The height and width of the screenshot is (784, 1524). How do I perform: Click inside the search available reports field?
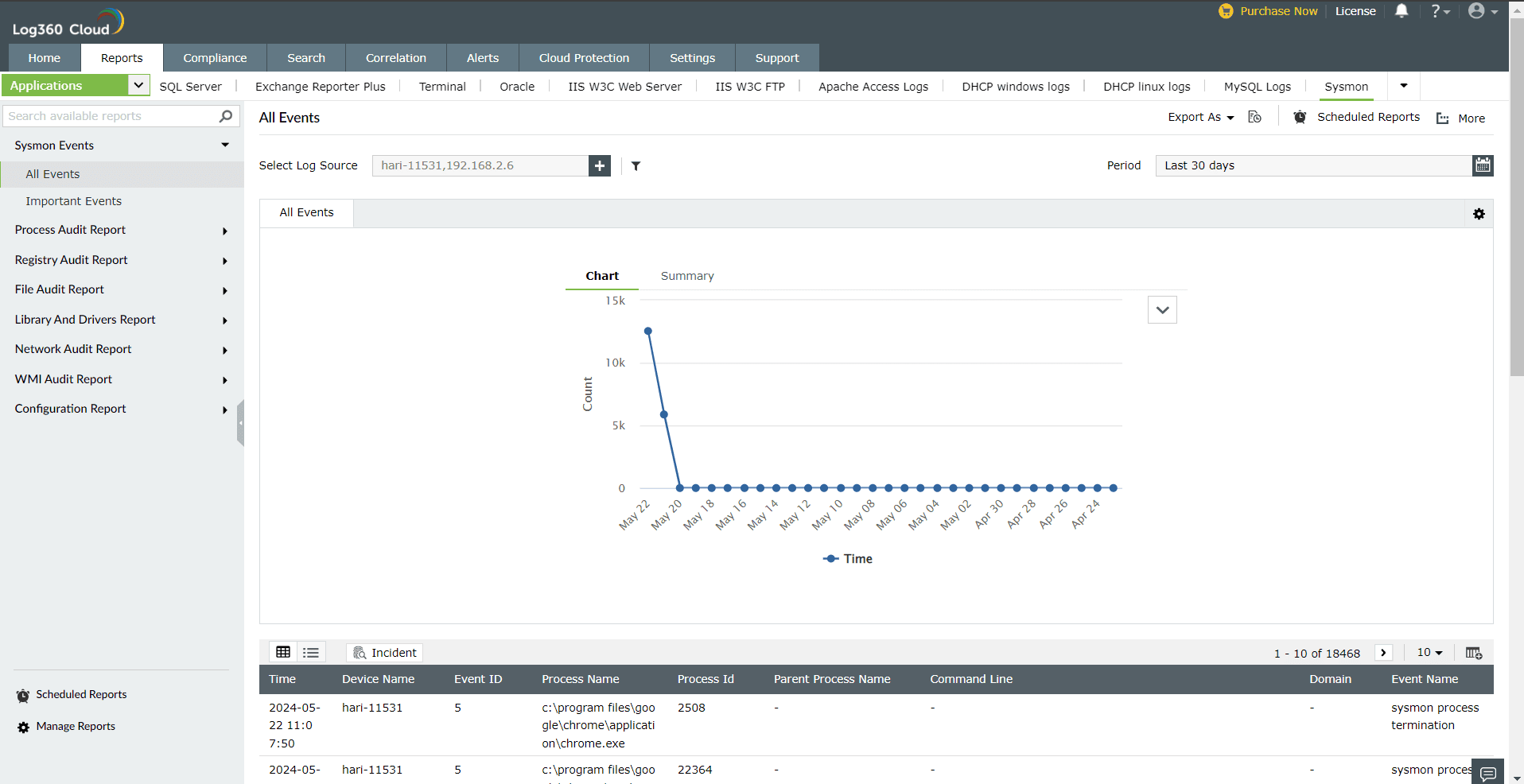(103, 115)
